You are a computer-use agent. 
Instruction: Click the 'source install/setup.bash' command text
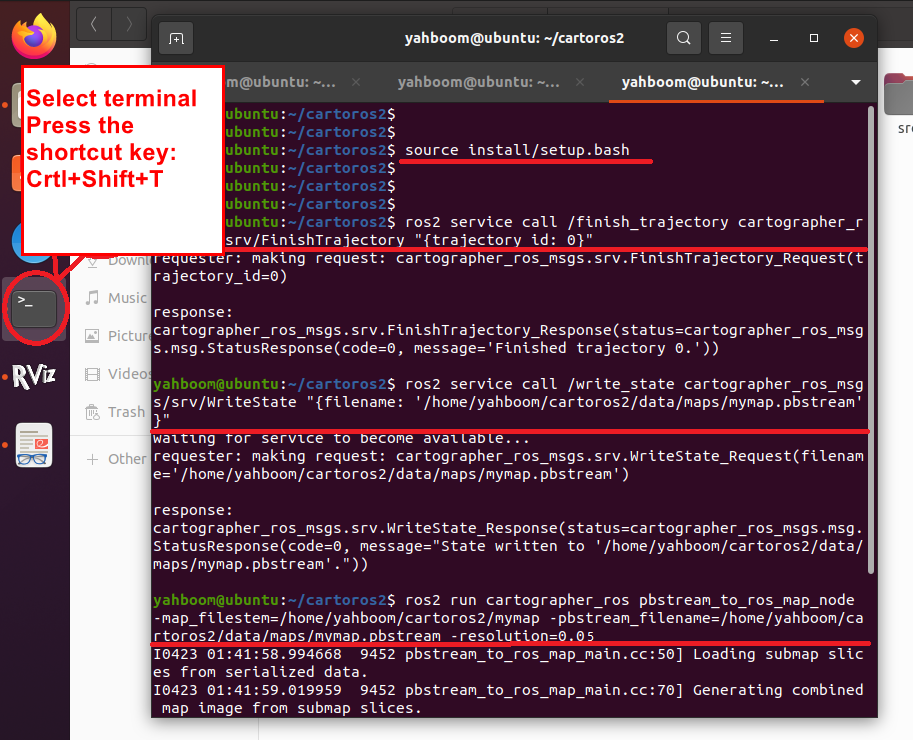pyautogui.click(x=517, y=150)
